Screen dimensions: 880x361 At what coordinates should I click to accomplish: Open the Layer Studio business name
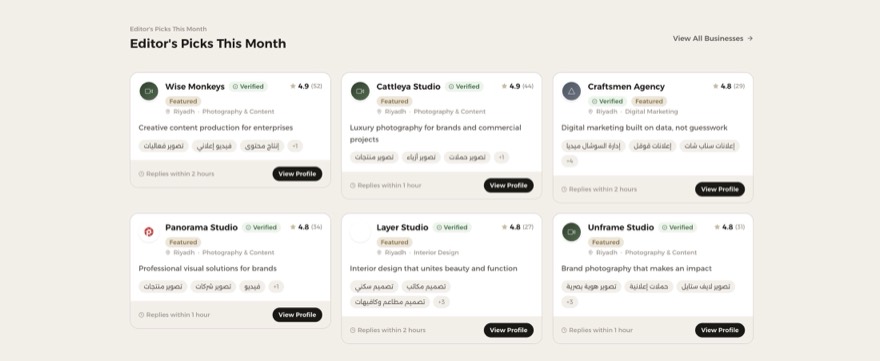[402, 227]
